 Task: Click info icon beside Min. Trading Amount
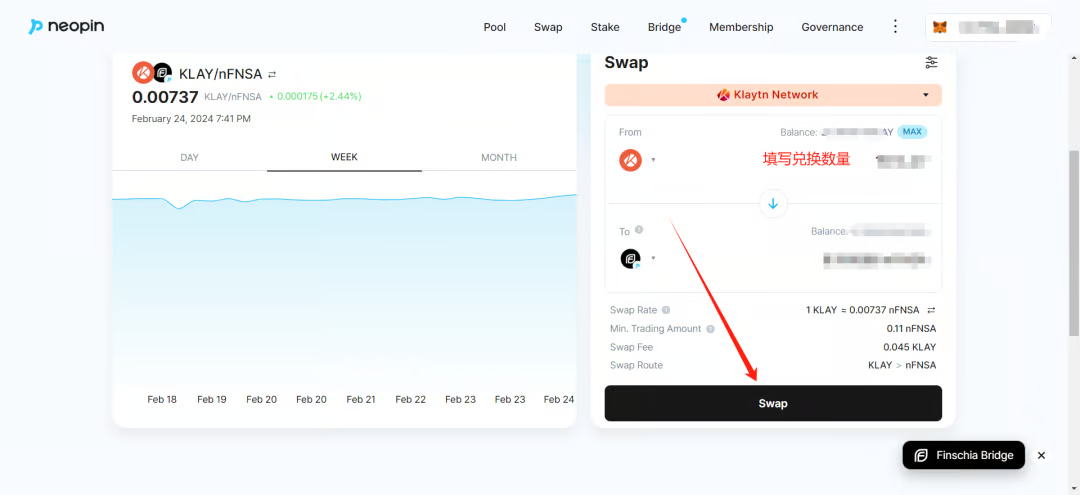click(x=711, y=329)
